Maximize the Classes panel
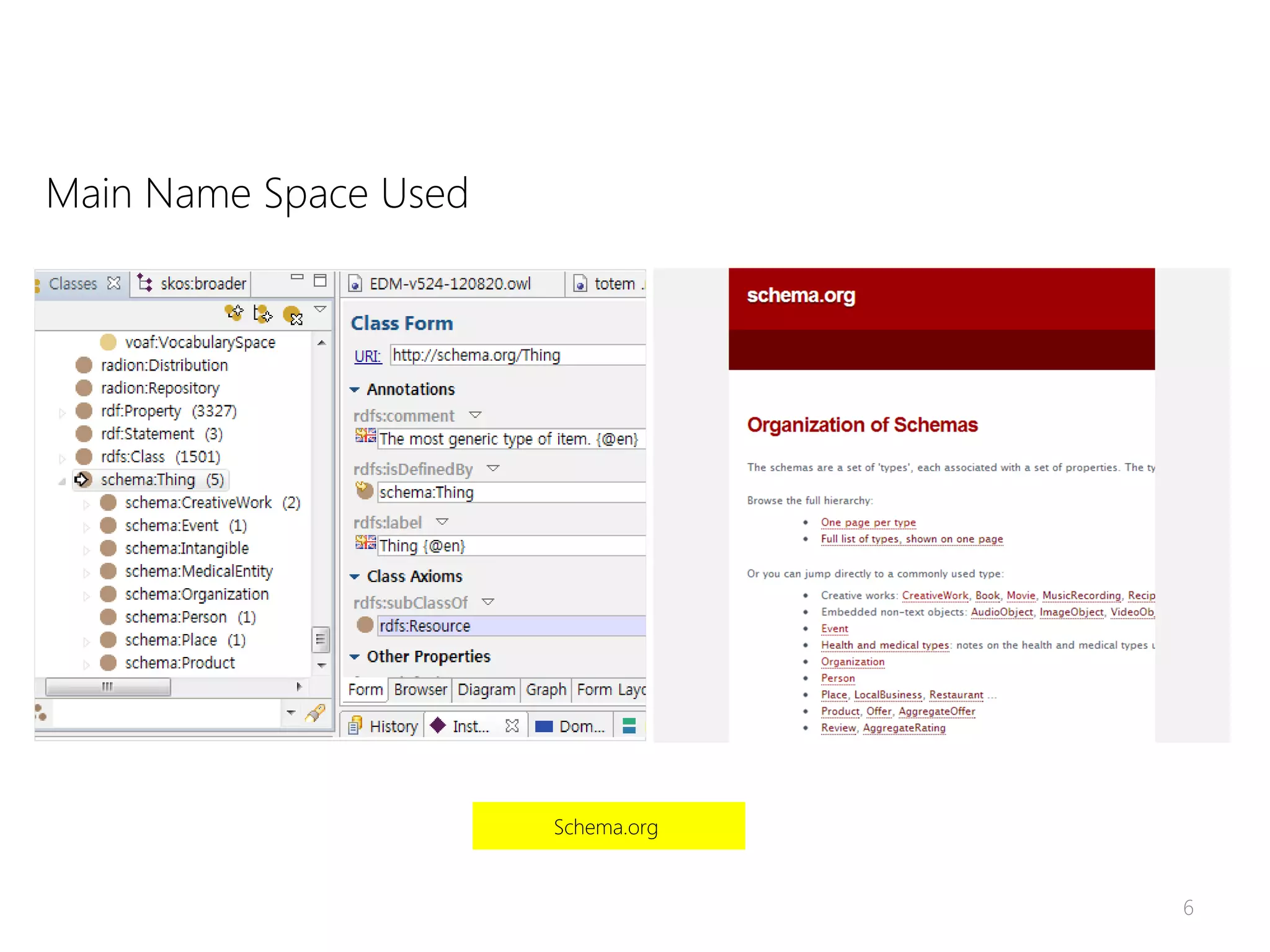Viewport: 1270px width, 952px height. point(320,281)
